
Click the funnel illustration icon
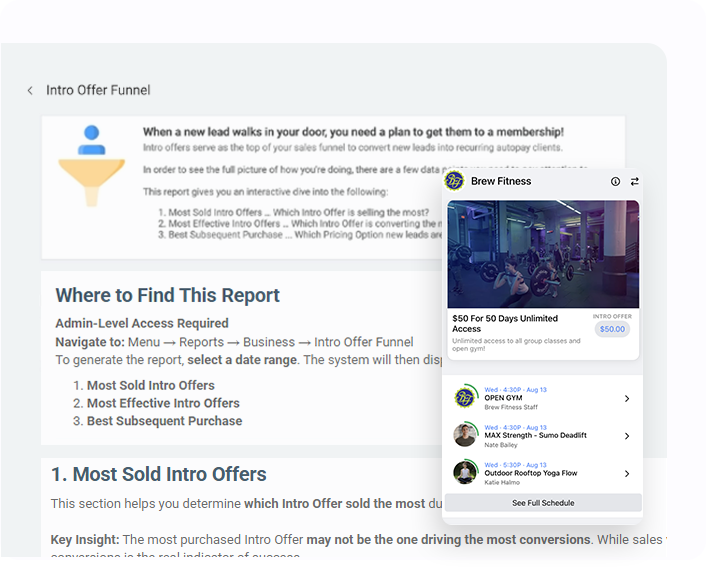click(91, 166)
